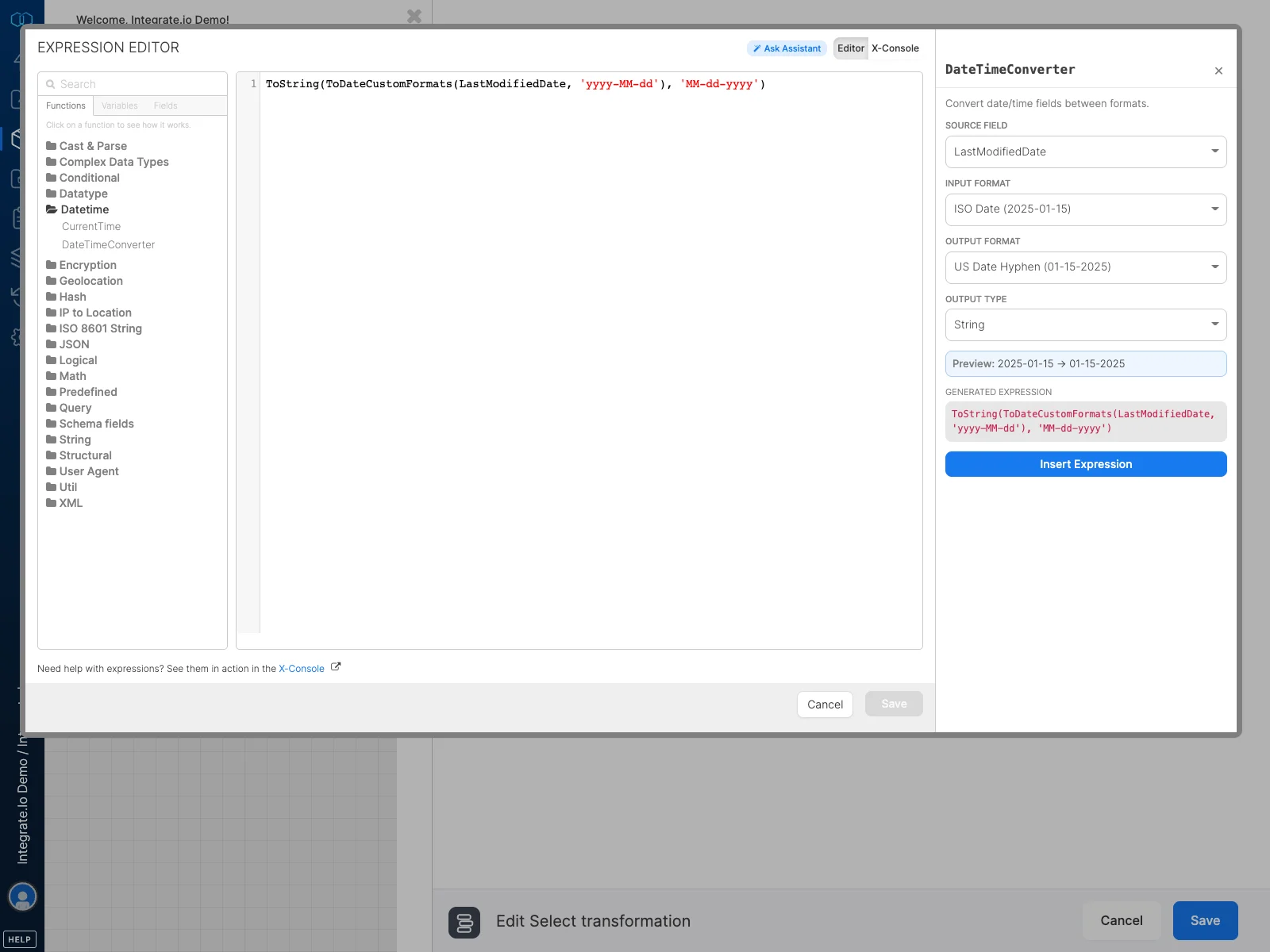Click line number 1 in the gutter
This screenshot has height=952, width=1270.
253,84
